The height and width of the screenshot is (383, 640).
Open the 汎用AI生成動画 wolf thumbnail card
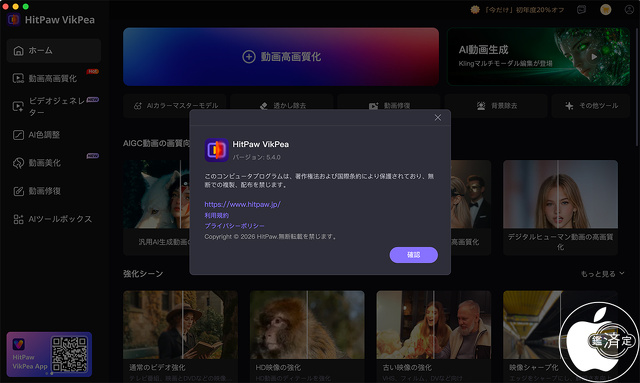[156, 208]
